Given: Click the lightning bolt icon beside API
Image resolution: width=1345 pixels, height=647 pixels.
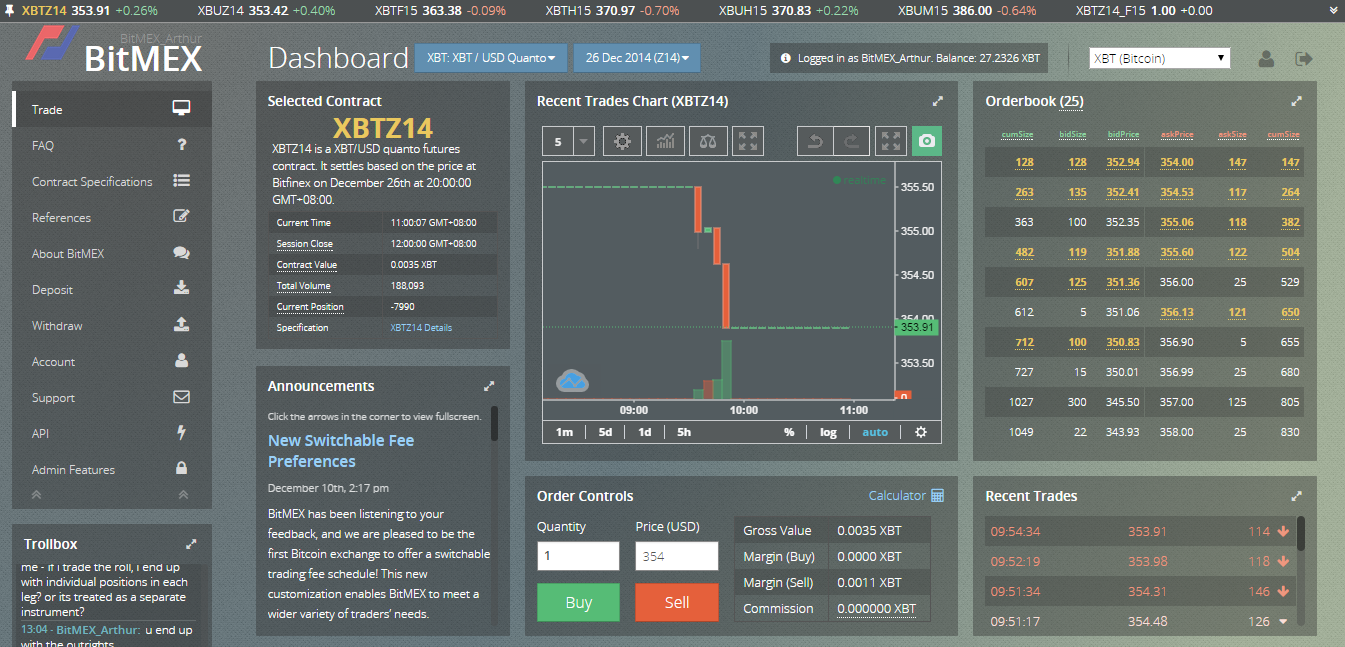Looking at the screenshot, I should click(x=182, y=433).
